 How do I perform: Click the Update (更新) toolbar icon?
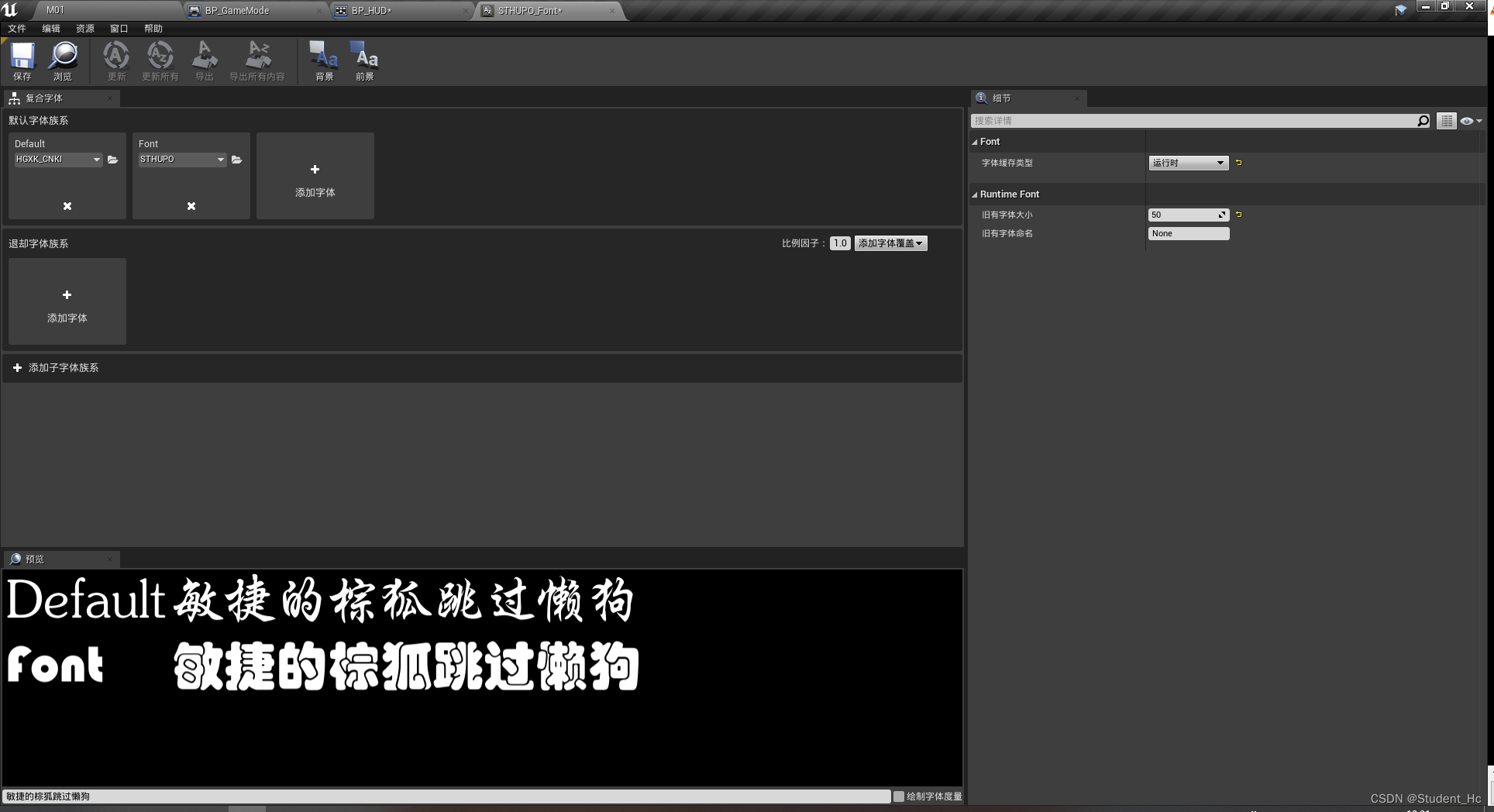pyautogui.click(x=116, y=60)
